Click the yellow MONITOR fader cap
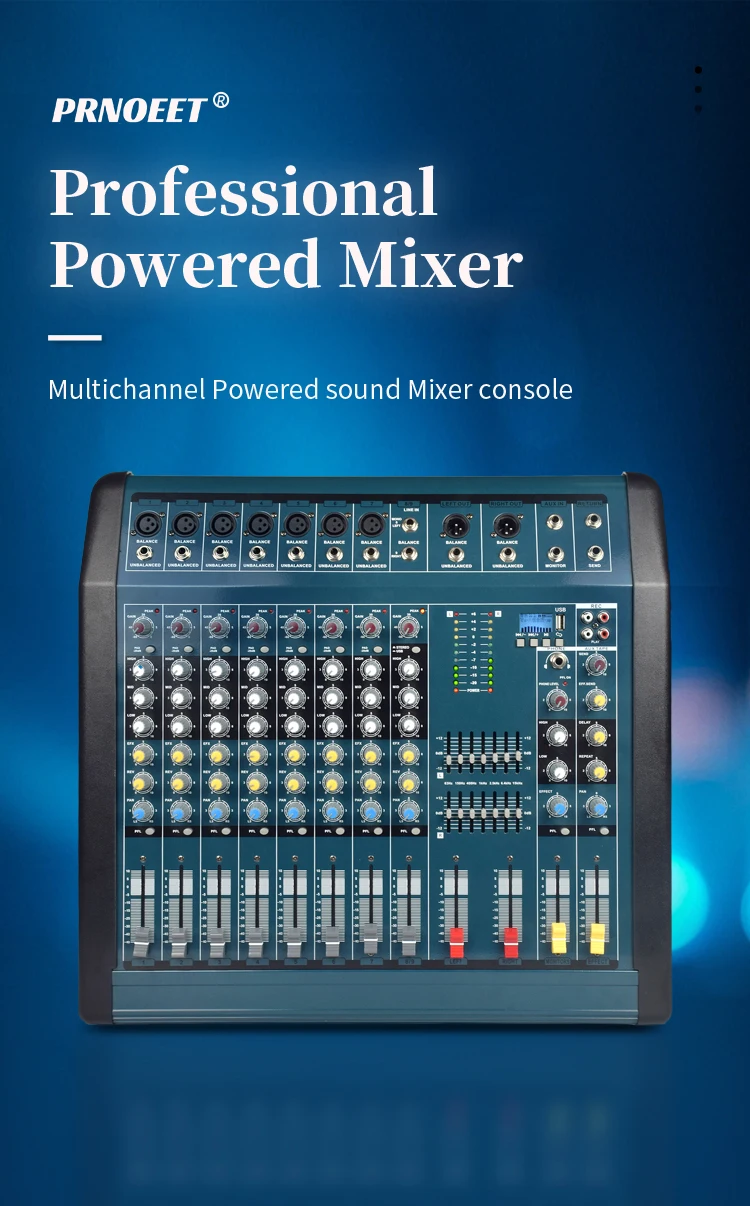Screen dimensions: 750x1206 coord(559,937)
